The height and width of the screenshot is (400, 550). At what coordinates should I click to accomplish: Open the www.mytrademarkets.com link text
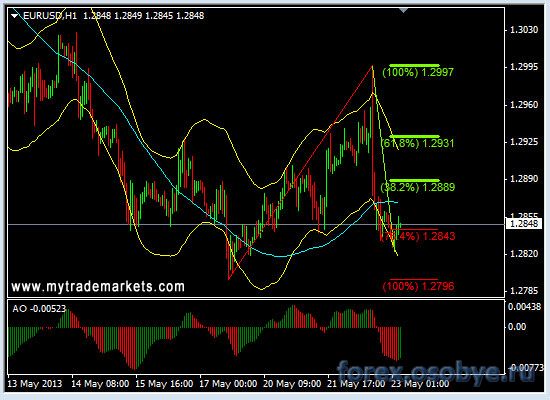pyautogui.click(x=98, y=287)
